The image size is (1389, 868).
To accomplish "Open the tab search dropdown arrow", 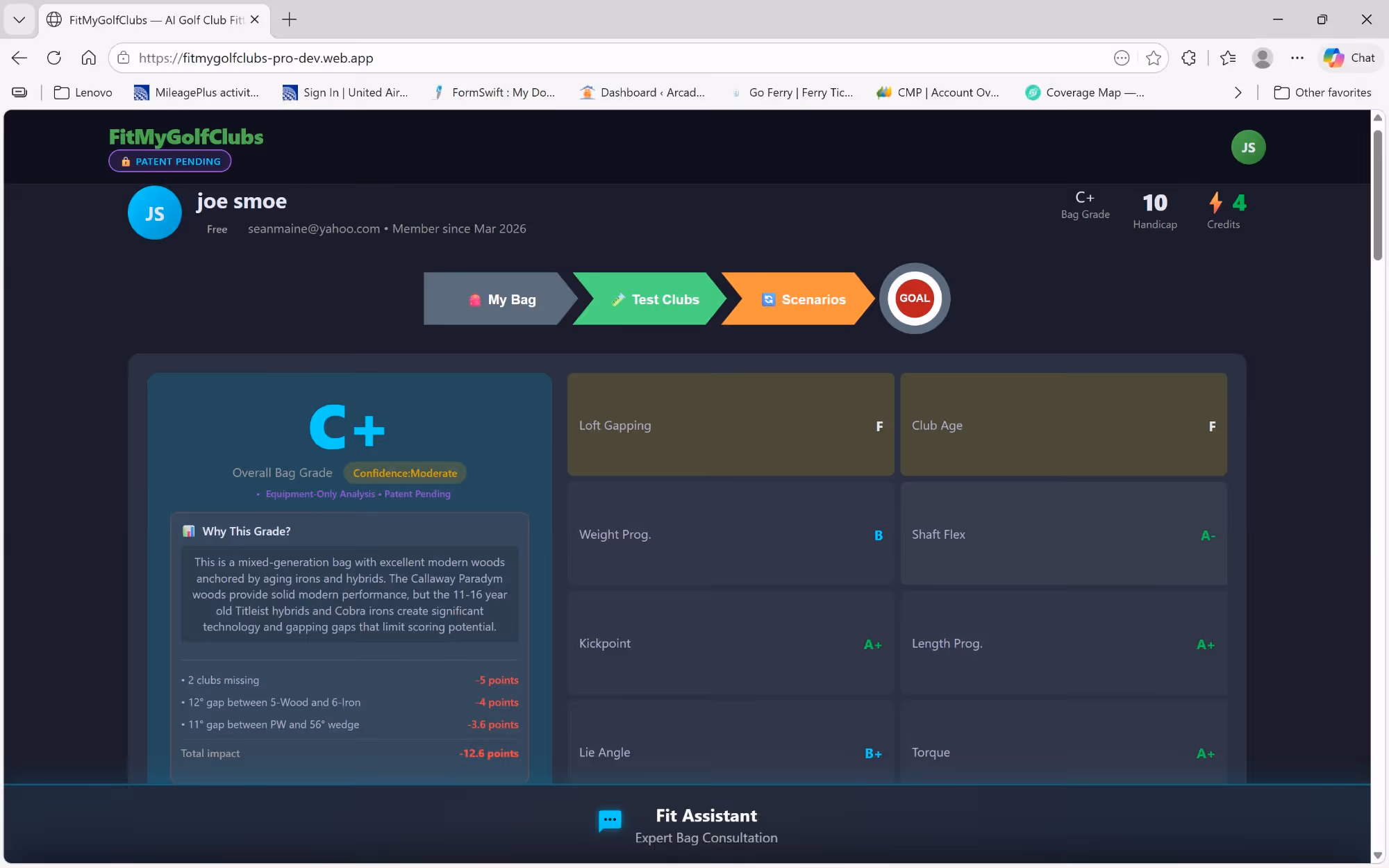I will (x=19, y=19).
